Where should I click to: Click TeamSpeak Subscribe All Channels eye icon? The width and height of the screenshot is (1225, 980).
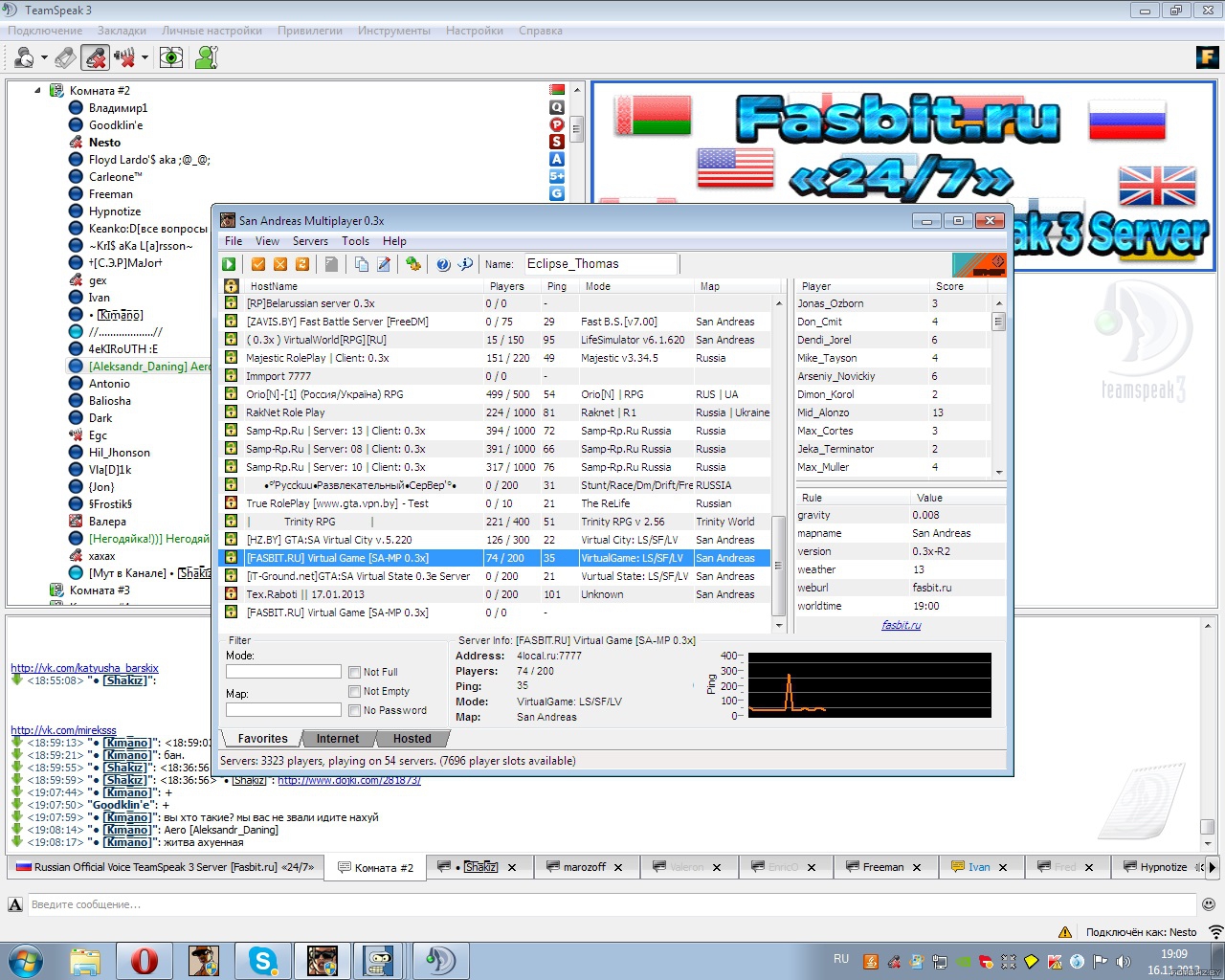coord(171,57)
